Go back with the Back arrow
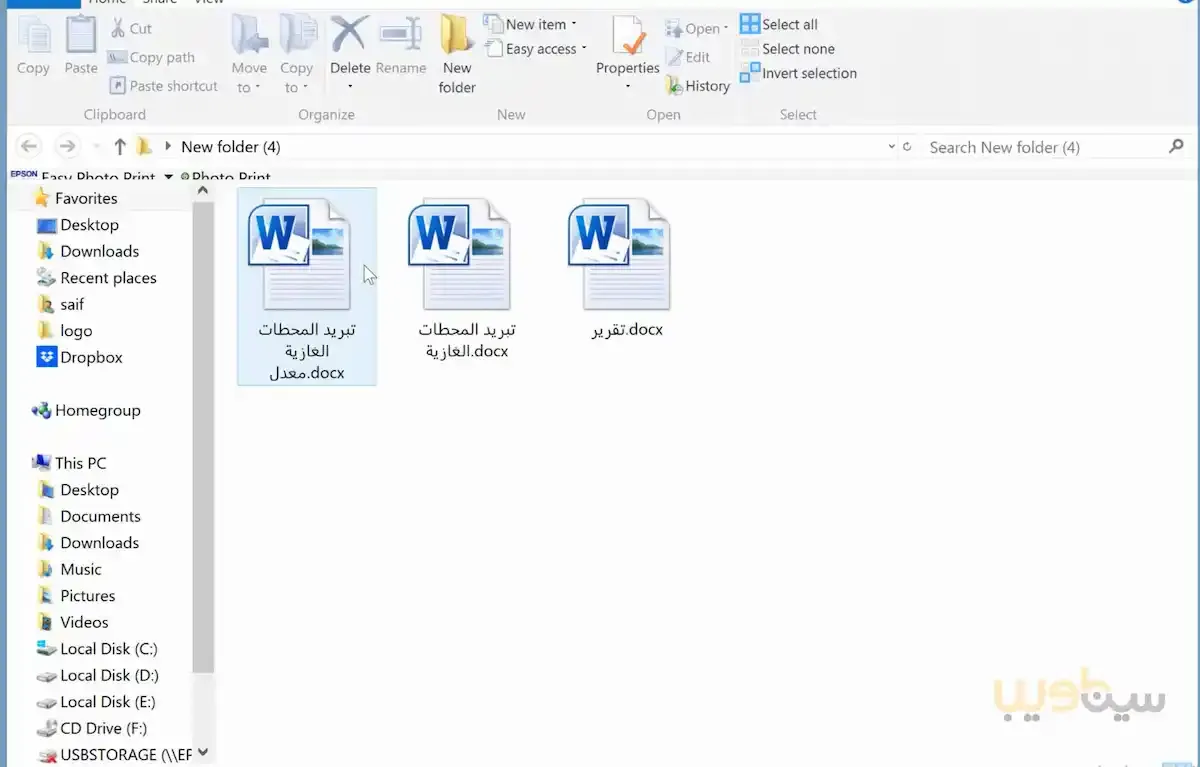Screen dimensions: 1200x767 click(x=29, y=146)
